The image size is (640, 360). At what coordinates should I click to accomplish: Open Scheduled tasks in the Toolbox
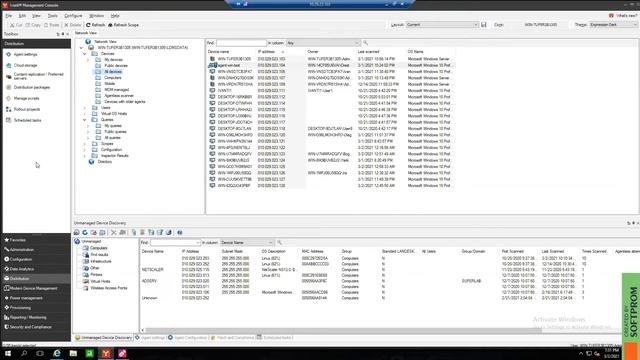point(24,120)
